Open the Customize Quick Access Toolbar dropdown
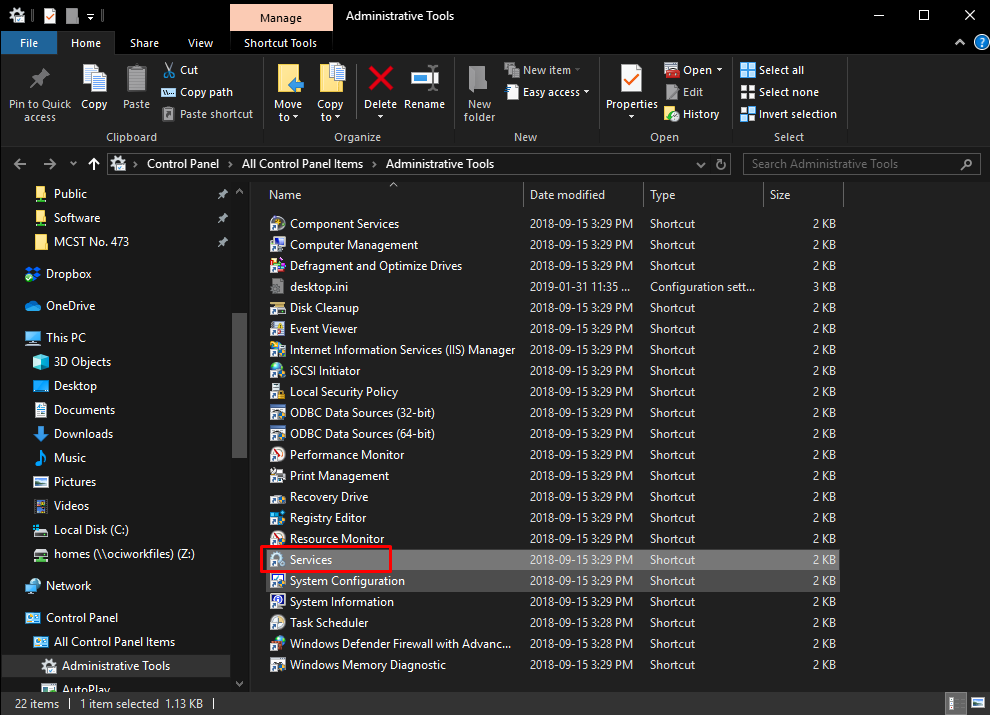This screenshot has height=715, width=990. pos(90,17)
